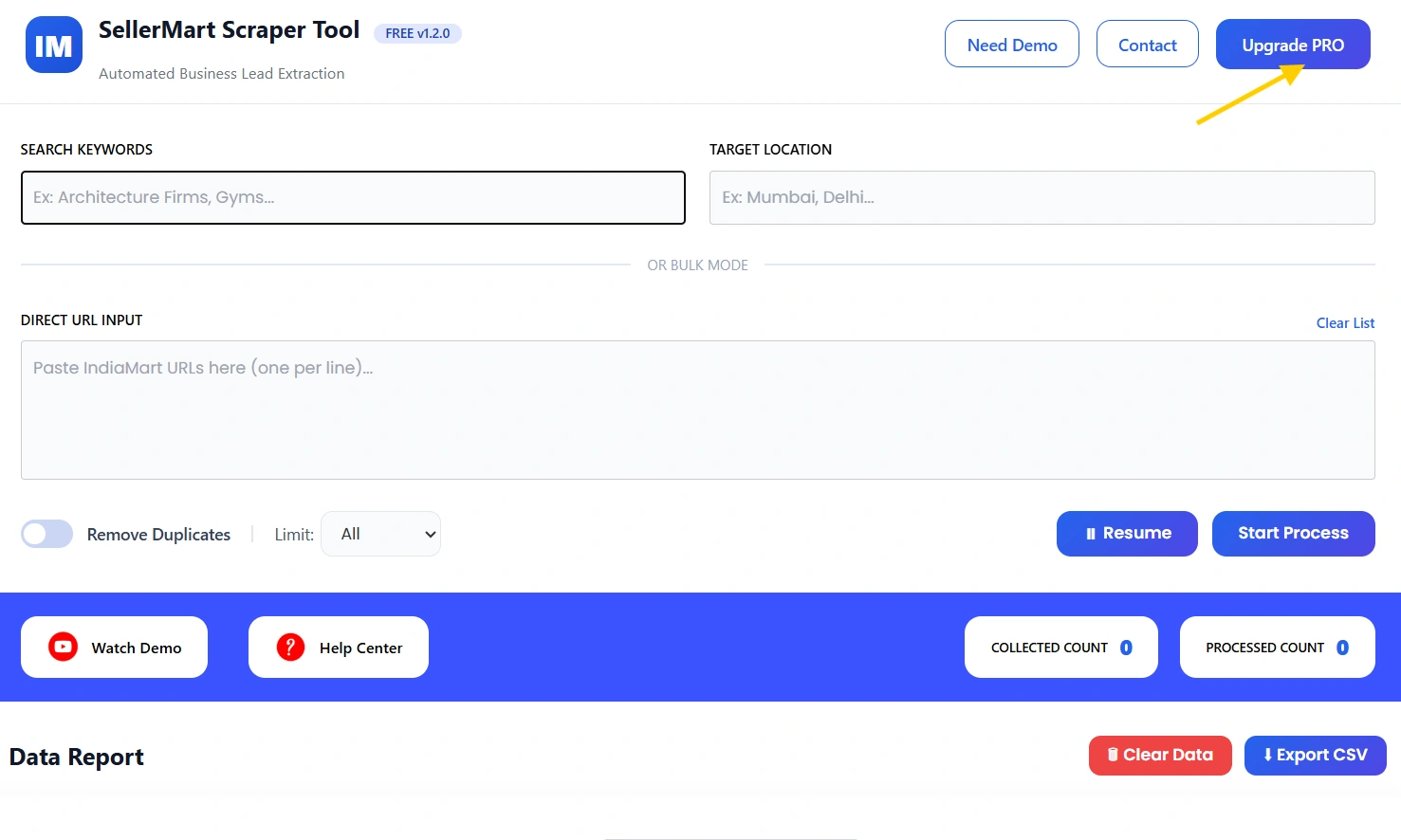Click the Processed Count value 0
1401x840 pixels.
1342,648
